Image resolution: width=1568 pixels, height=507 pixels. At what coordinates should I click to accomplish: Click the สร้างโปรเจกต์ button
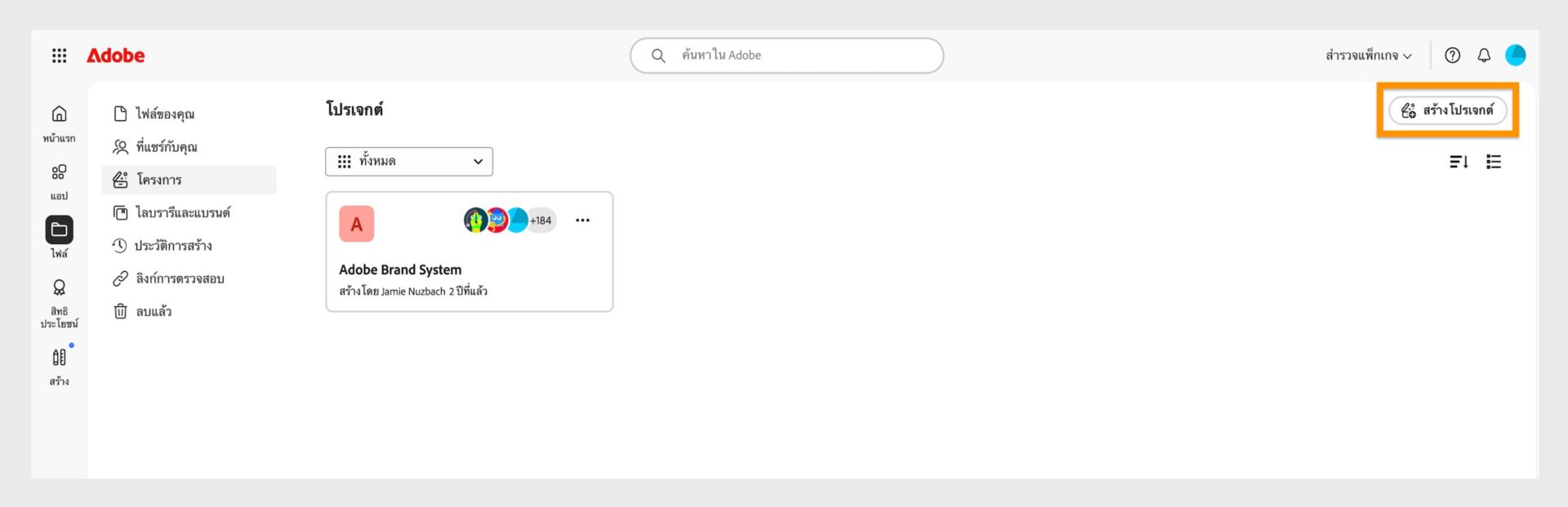tap(1447, 110)
